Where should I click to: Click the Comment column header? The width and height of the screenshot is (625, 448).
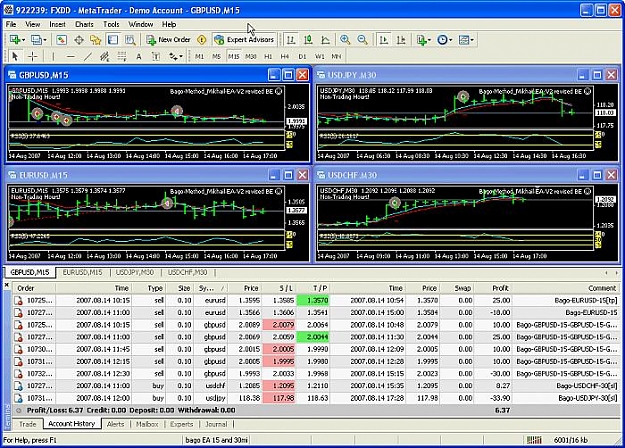(x=566, y=288)
